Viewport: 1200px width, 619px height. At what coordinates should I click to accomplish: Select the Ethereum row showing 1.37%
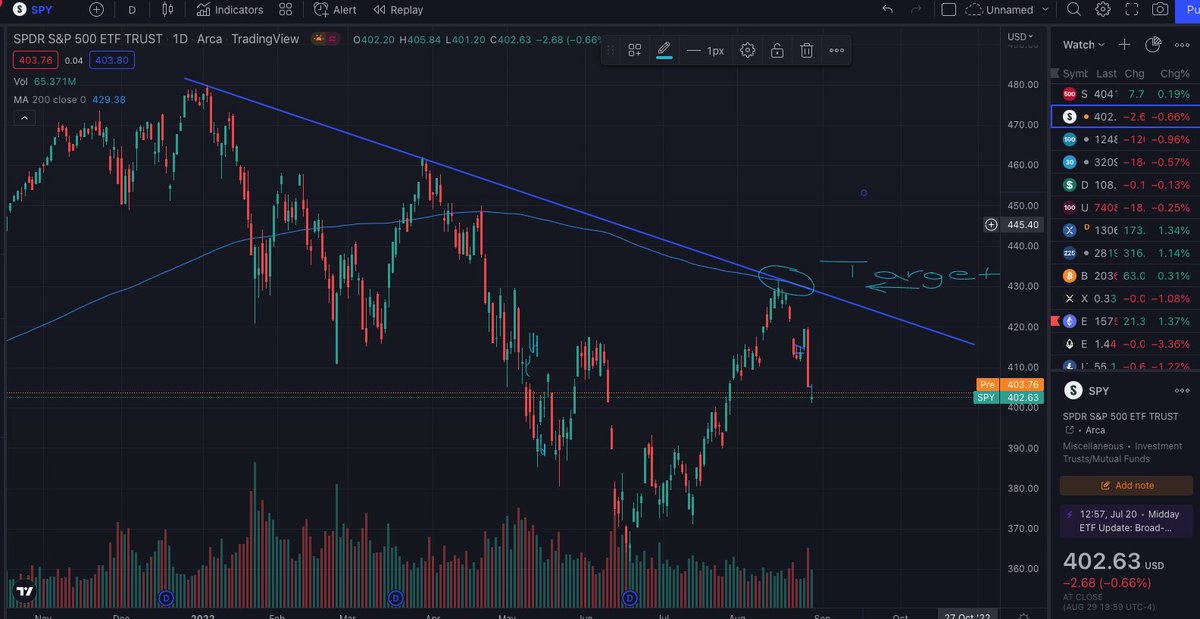[x=1126, y=321]
